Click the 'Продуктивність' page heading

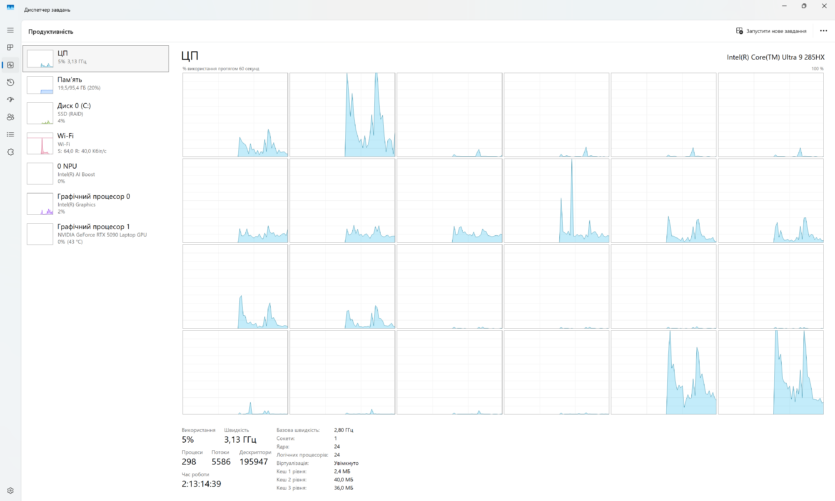pos(51,32)
